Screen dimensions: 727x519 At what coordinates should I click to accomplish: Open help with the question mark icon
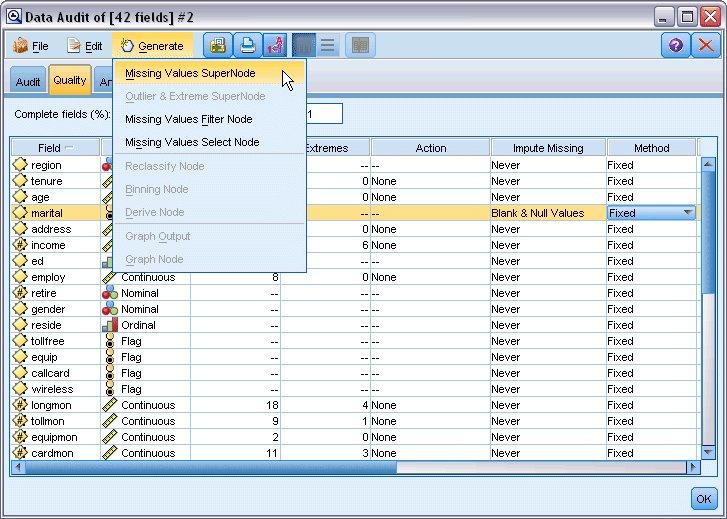pyautogui.click(x=676, y=45)
